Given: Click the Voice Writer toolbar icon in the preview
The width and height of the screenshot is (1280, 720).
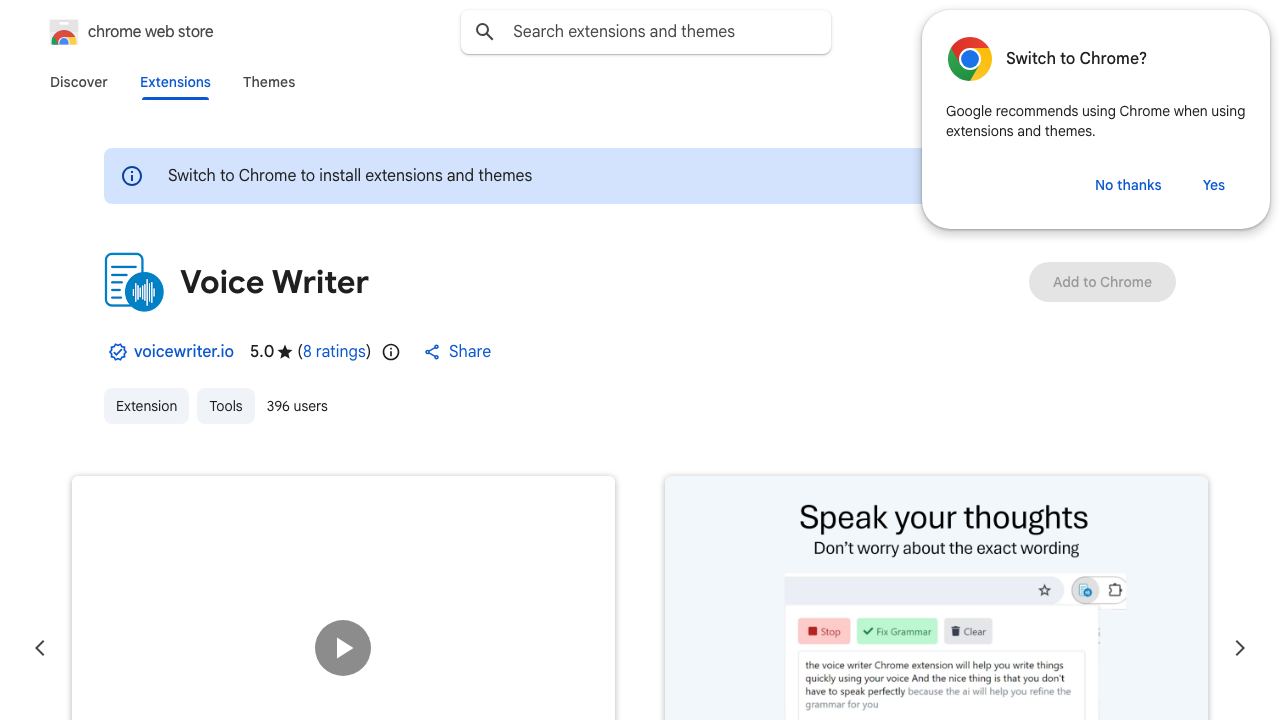Looking at the screenshot, I should tap(1085, 590).
